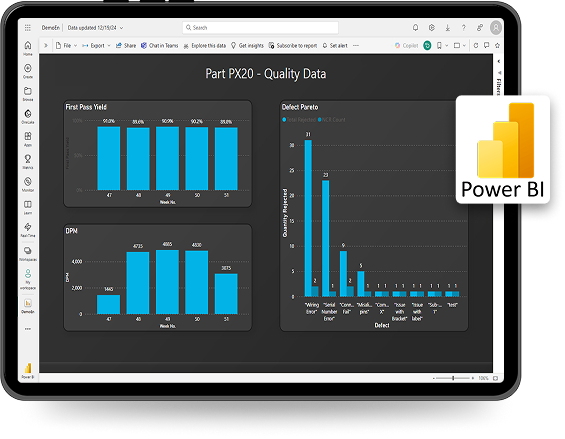
Task: Select Wiring Error bar valued 31
Action: [x=308, y=218]
